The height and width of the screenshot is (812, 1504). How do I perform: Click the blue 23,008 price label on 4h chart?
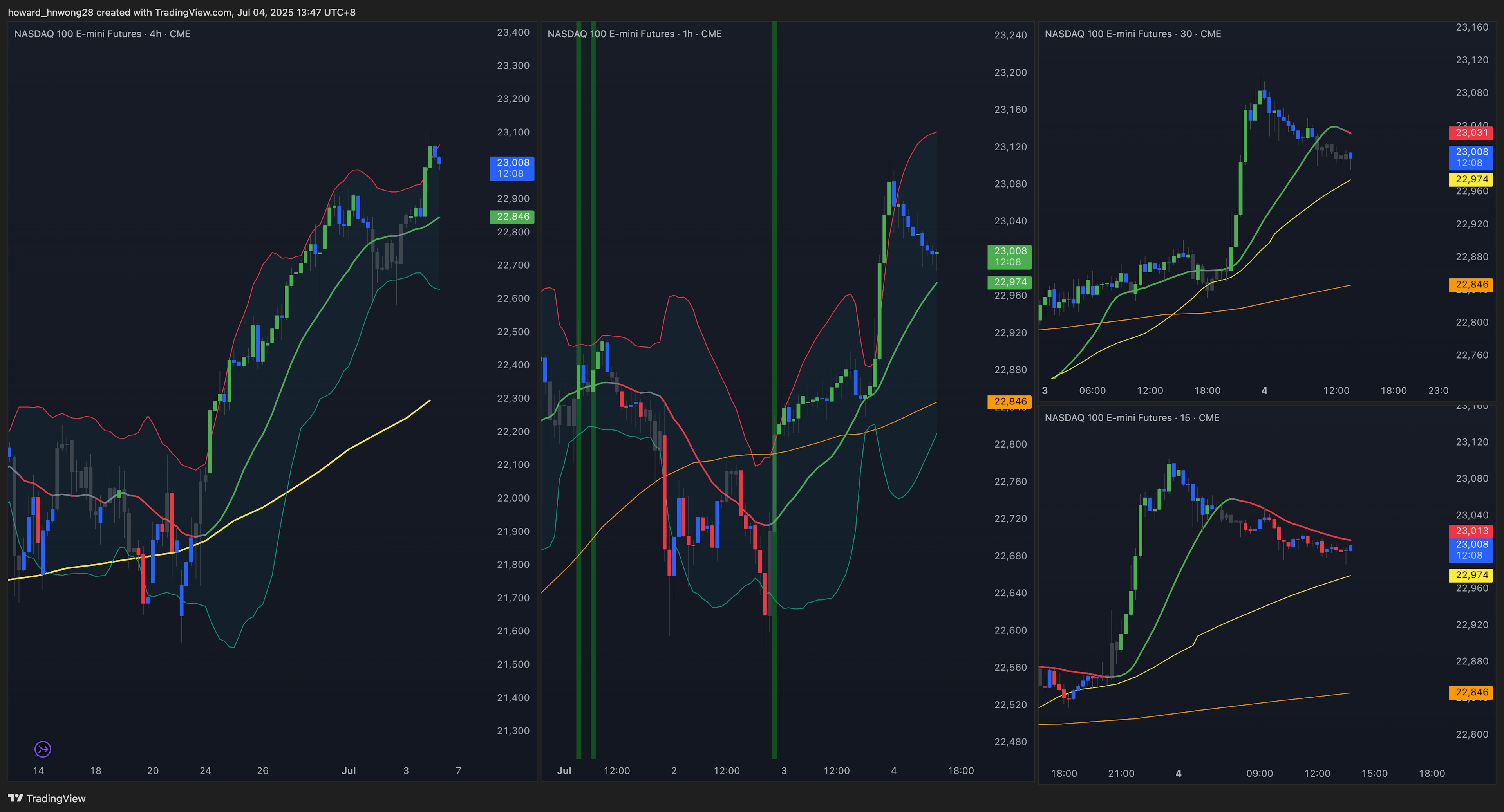point(512,168)
